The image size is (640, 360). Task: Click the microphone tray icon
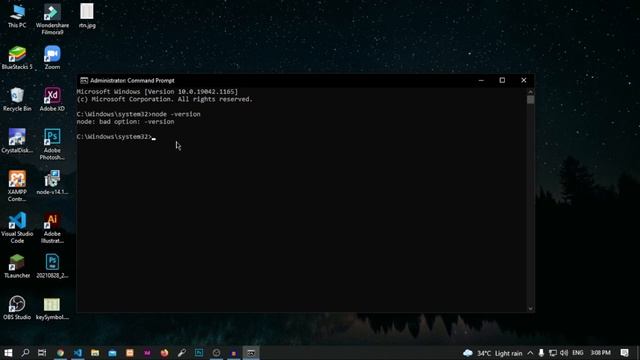click(541, 353)
